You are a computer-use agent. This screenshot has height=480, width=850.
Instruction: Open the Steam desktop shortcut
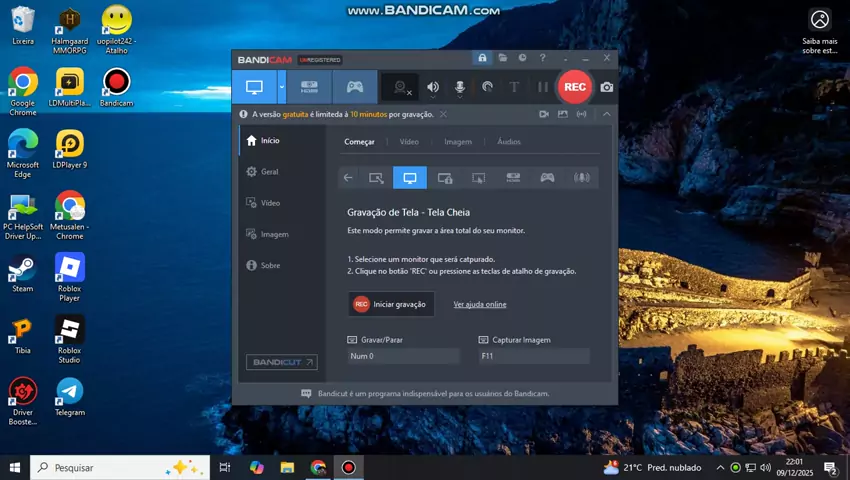pyautogui.click(x=22, y=273)
